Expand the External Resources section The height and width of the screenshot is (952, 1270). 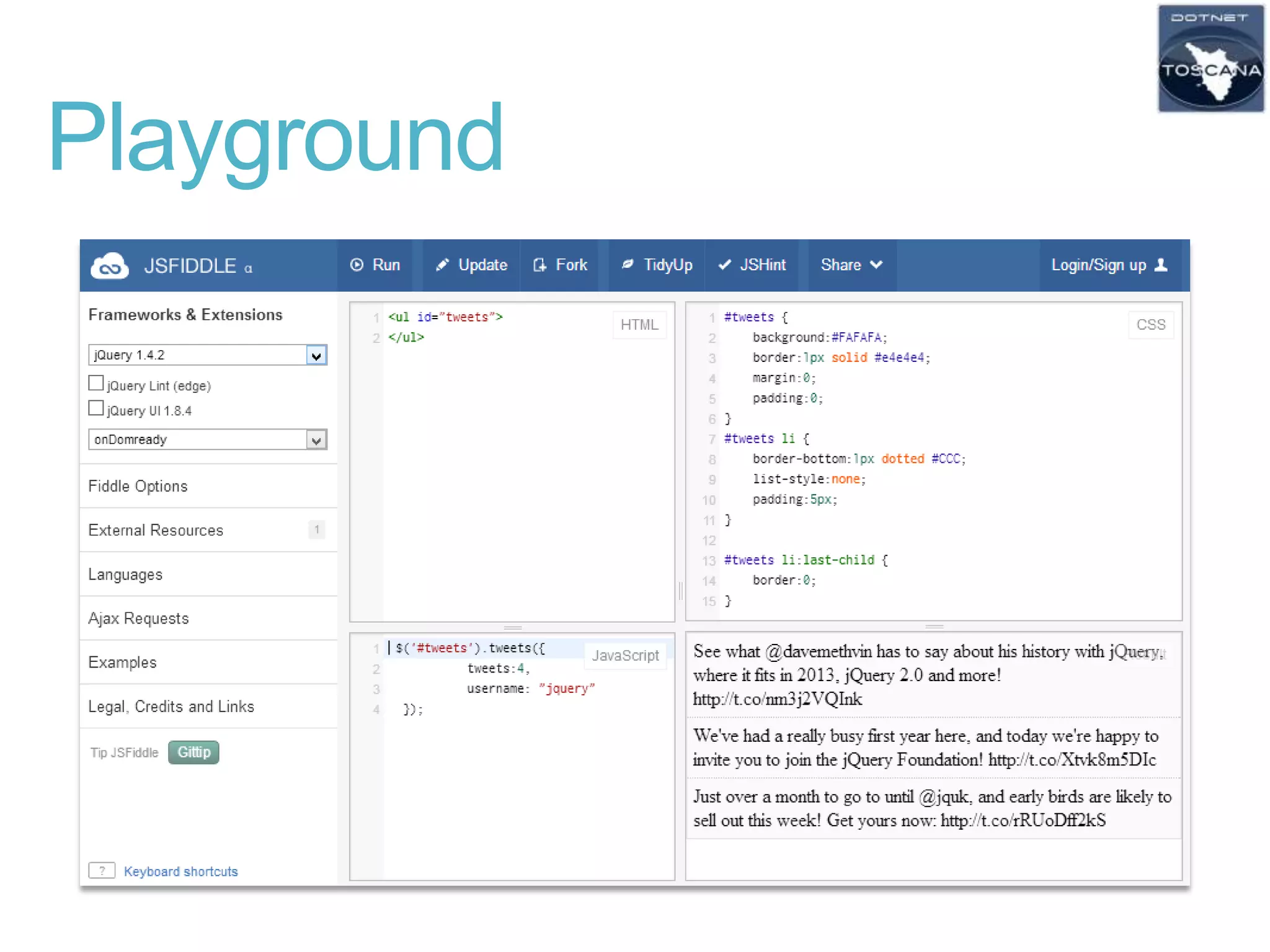pos(208,530)
